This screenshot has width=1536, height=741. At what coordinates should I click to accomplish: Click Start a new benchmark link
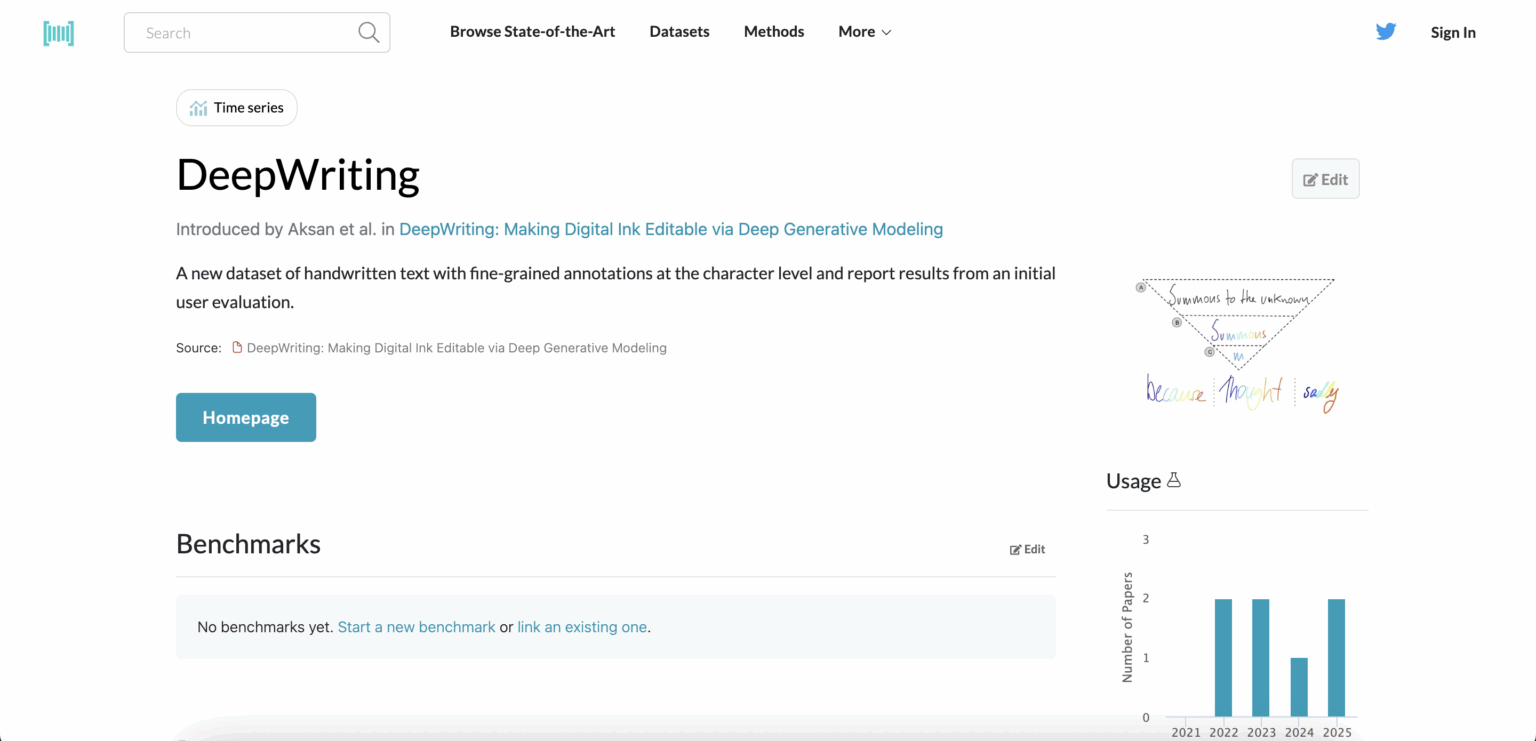click(x=416, y=627)
